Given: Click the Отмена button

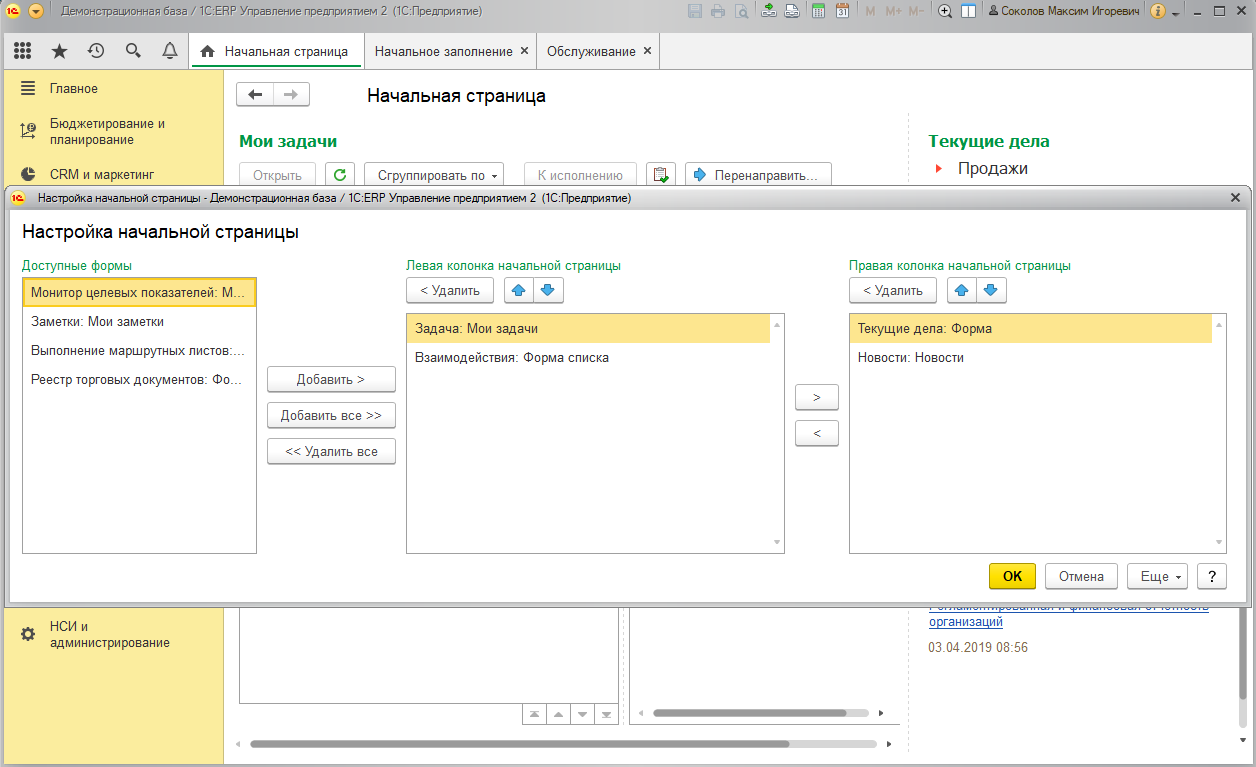Looking at the screenshot, I should pyautogui.click(x=1081, y=576).
